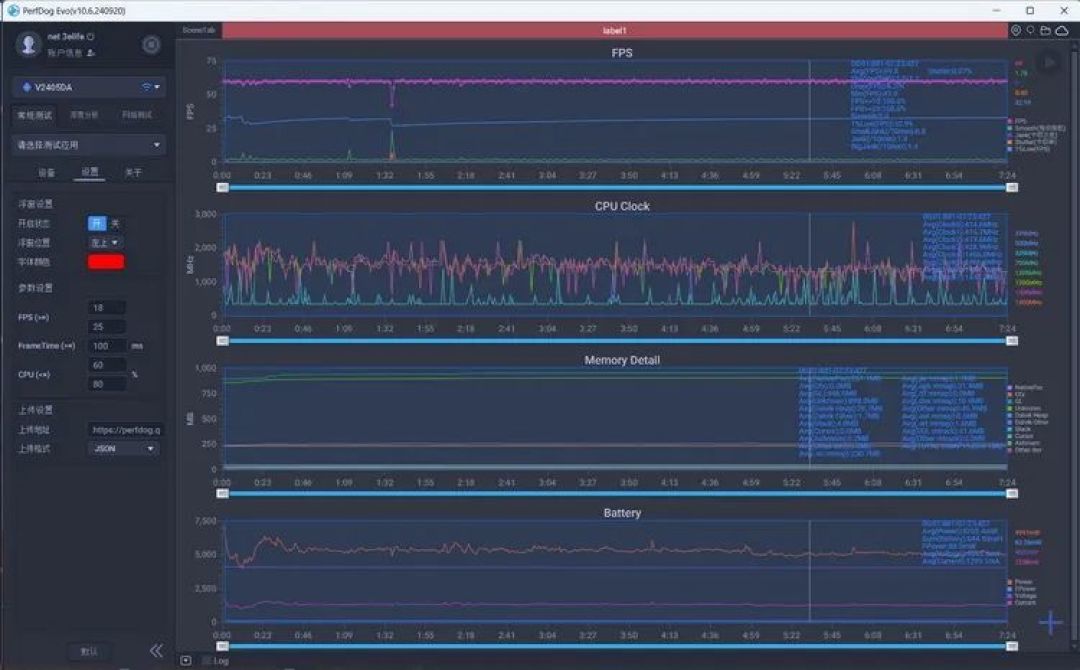The height and width of the screenshot is (670, 1080).
Task: Click the blue plus icon at bottom right
Action: pyautogui.click(x=1050, y=622)
